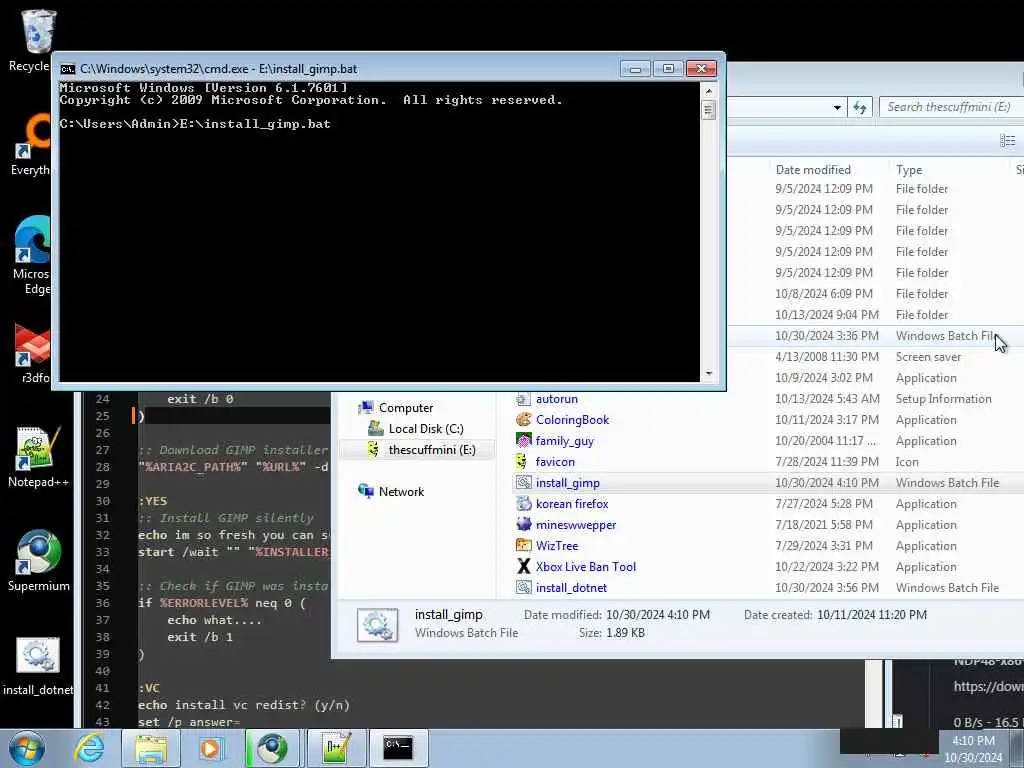The image size is (1024, 768).
Task: Click the Search thescuffmini (E:) box
Action: click(x=951, y=107)
